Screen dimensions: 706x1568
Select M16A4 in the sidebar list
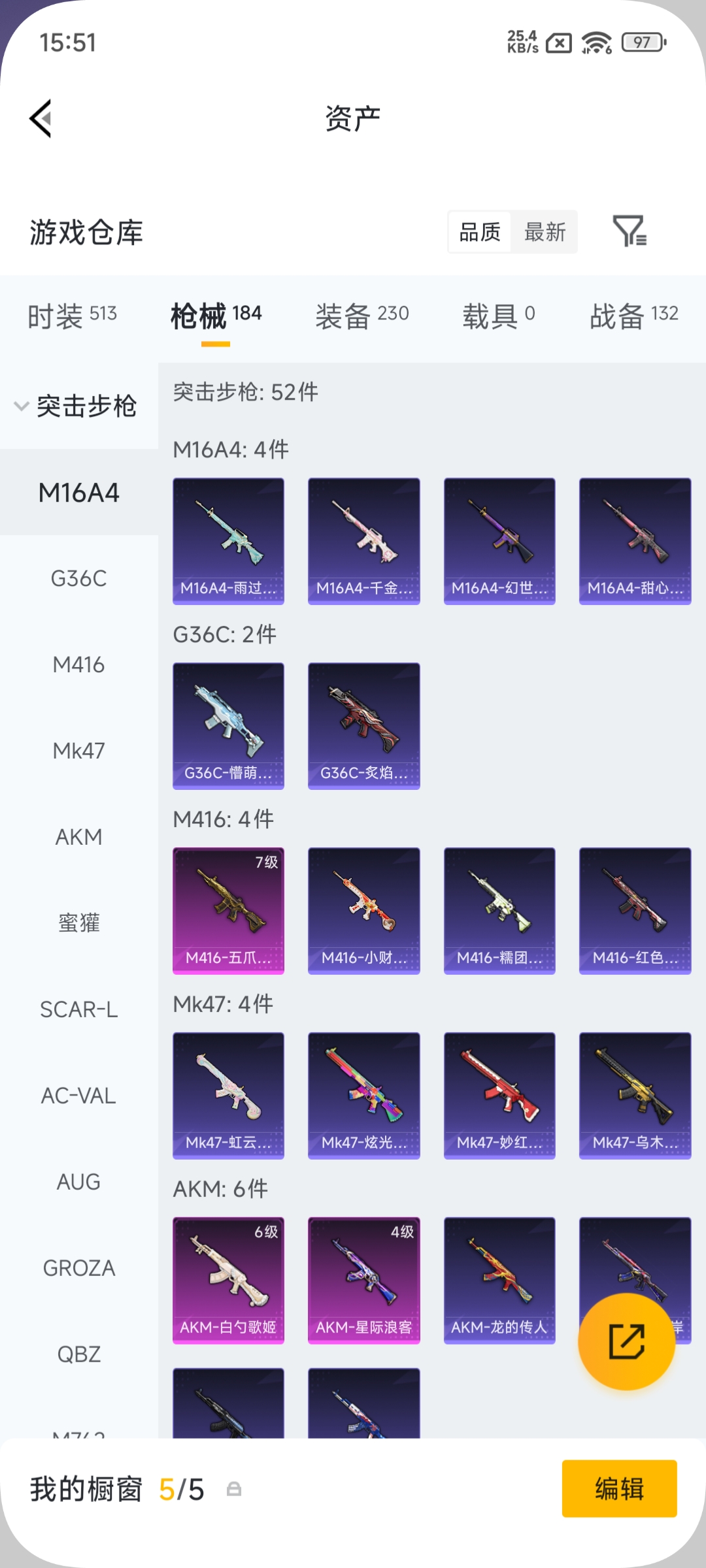pyautogui.click(x=79, y=493)
